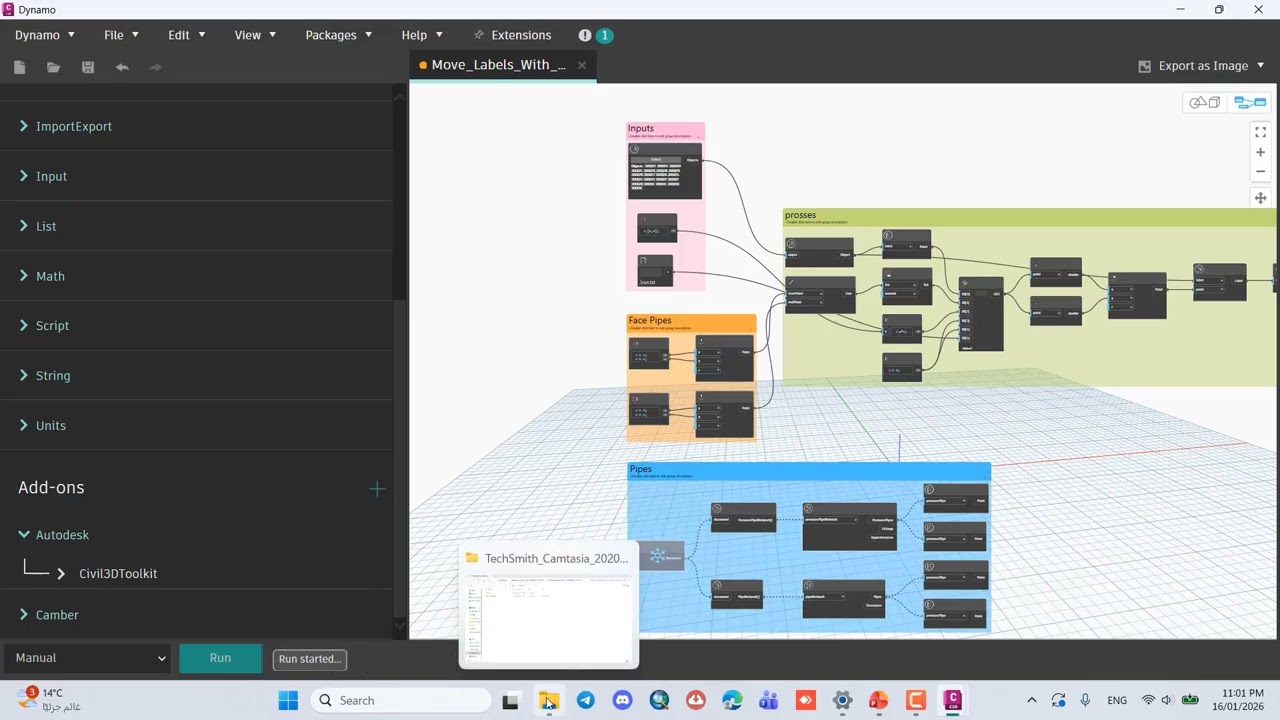Click the taskbar Search box
1280x720 pixels.
[x=400, y=700]
